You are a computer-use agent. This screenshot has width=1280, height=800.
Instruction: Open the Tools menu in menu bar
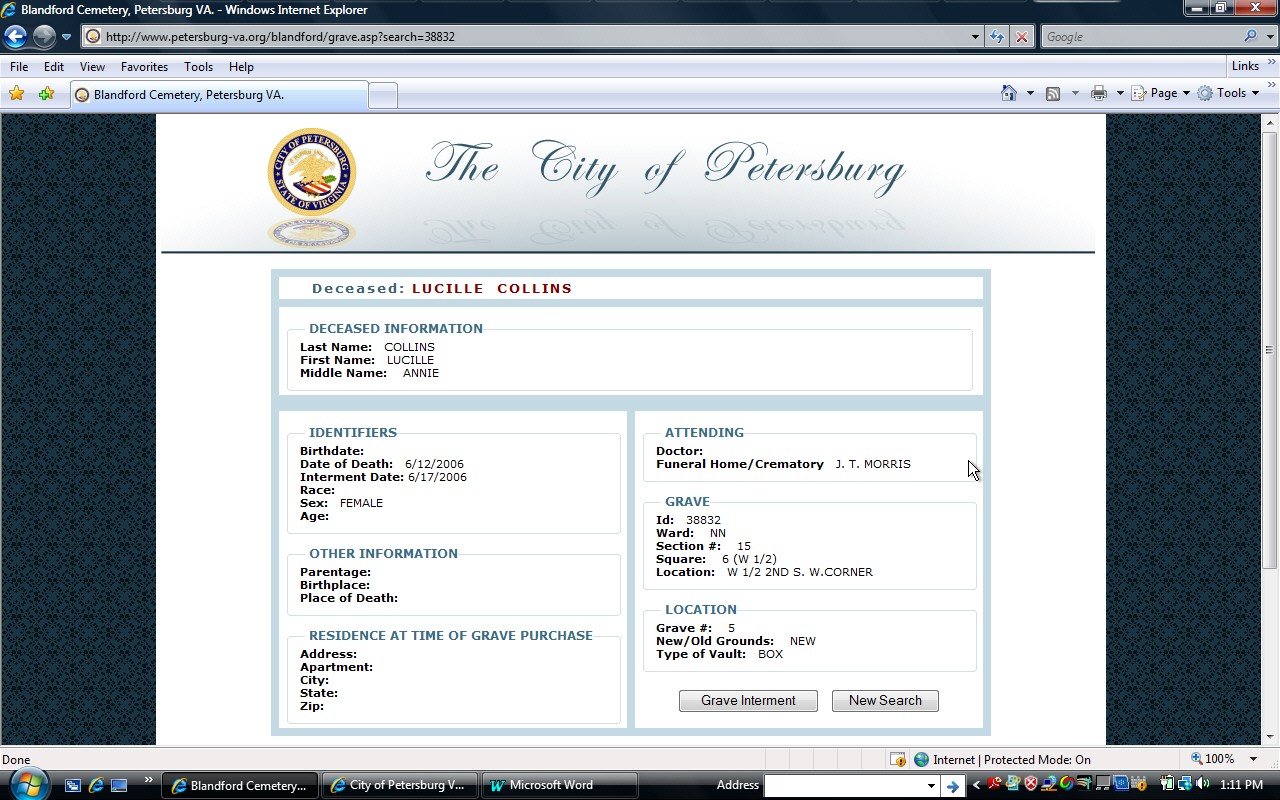click(198, 67)
